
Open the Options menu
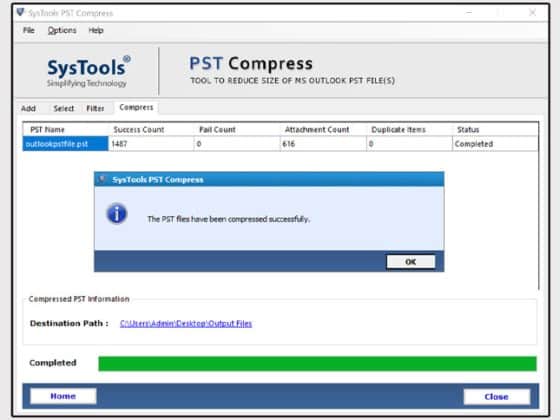click(62, 30)
